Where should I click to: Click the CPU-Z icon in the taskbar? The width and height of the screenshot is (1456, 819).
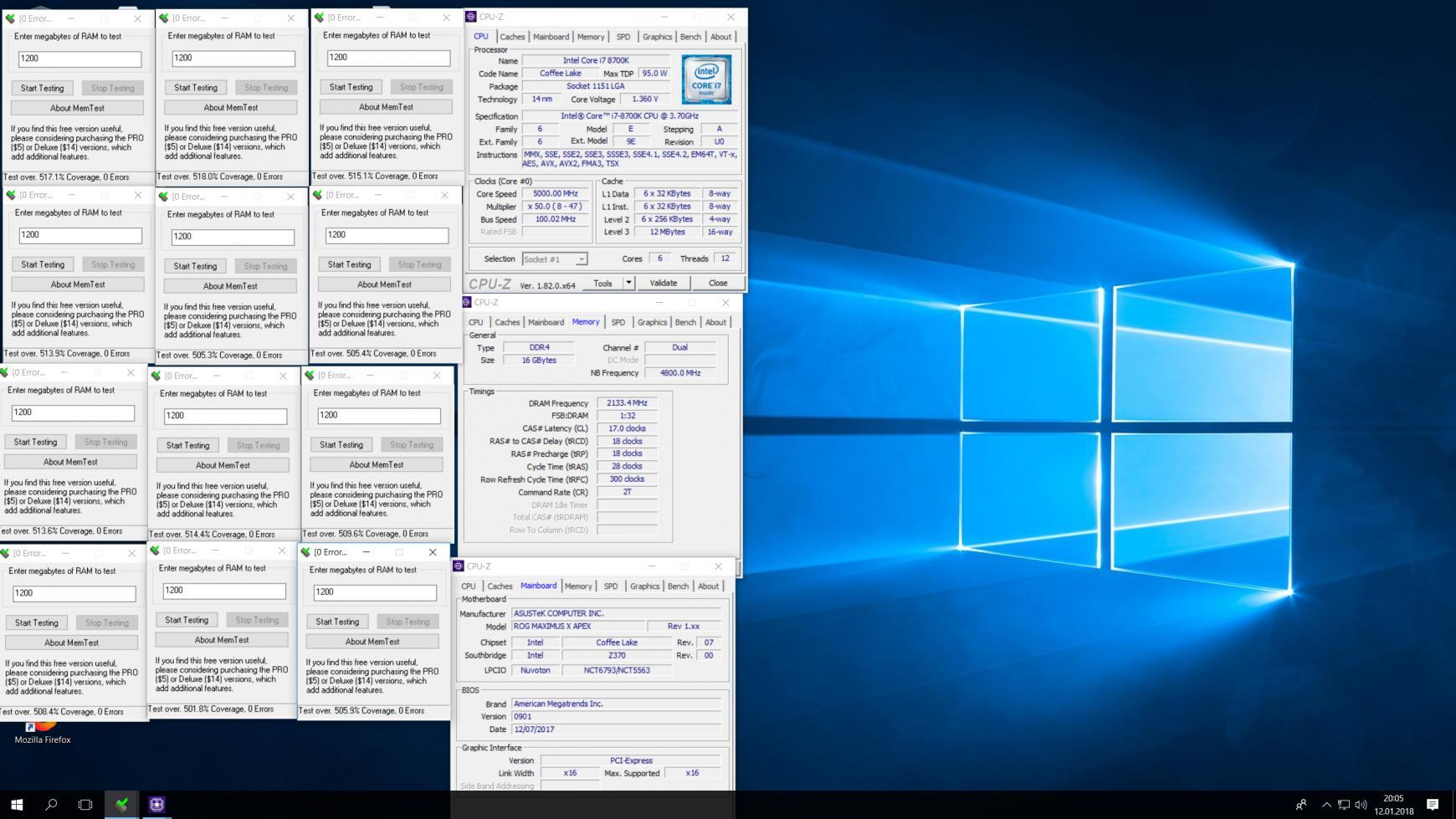(x=156, y=804)
